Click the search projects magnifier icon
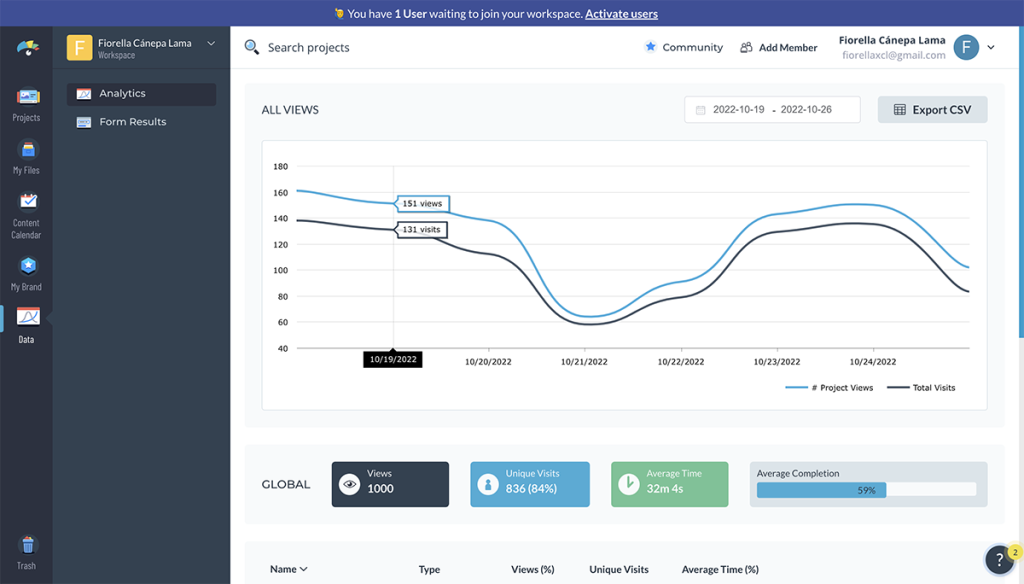The image size is (1024, 584). click(x=252, y=47)
